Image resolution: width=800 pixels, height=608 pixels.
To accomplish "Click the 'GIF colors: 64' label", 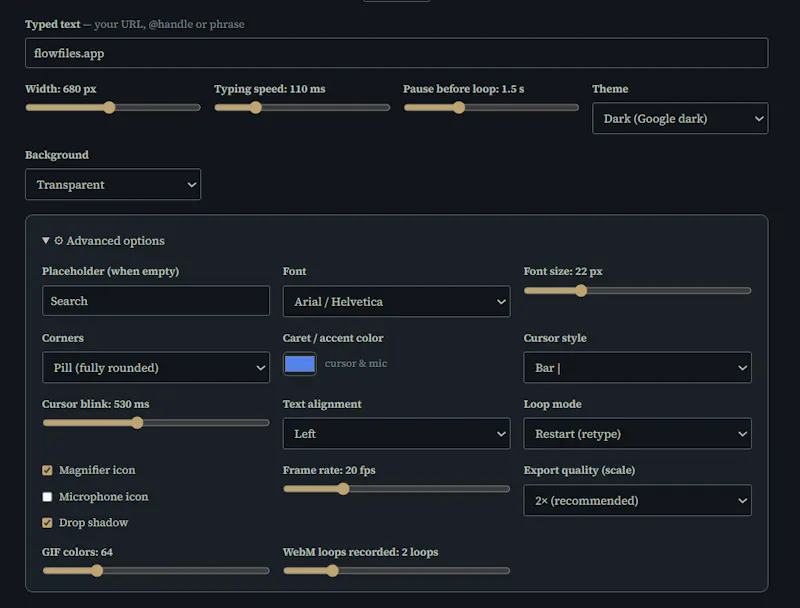I will (x=77, y=552).
